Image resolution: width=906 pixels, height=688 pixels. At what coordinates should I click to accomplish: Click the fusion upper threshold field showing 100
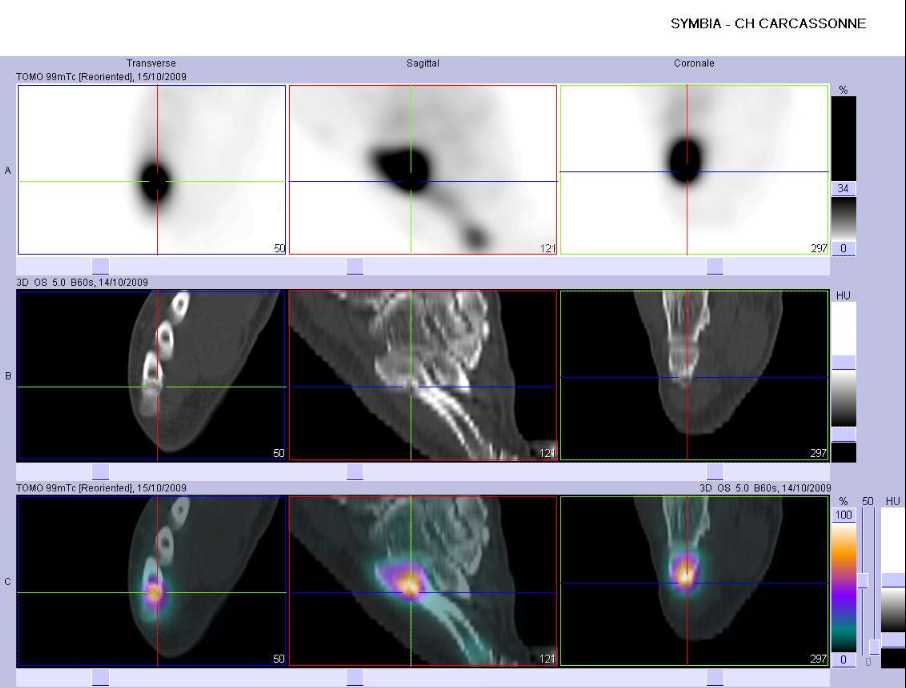[844, 515]
